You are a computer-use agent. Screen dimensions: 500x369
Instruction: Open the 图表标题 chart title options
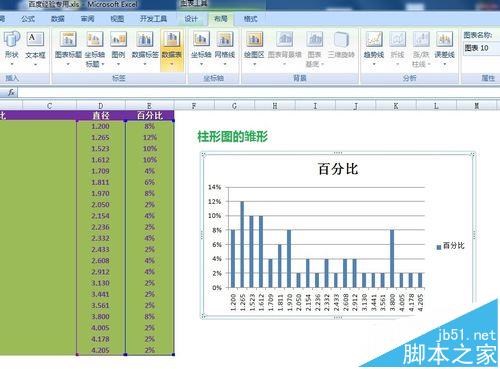(x=68, y=48)
